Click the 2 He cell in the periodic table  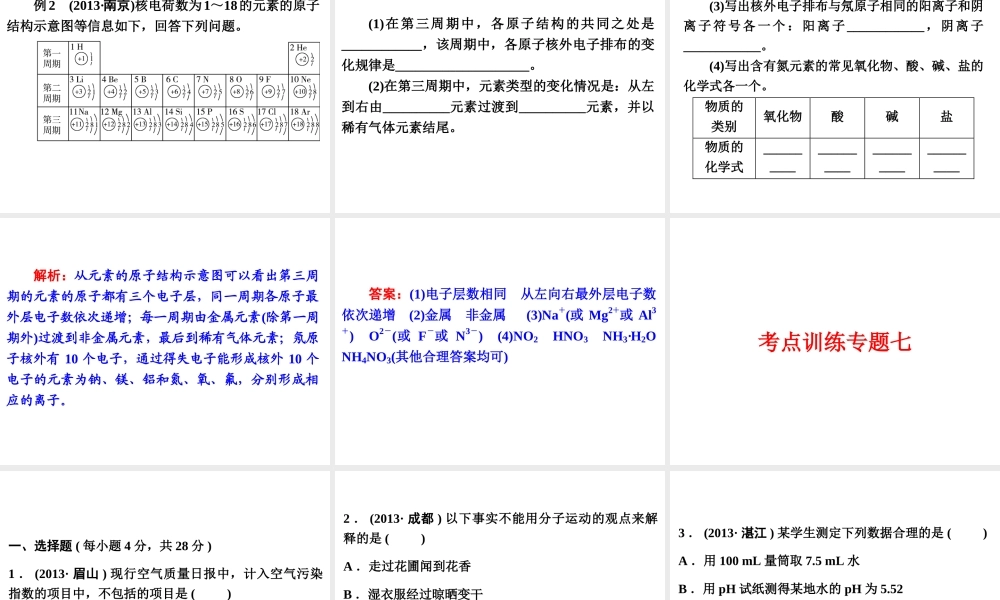click(304, 57)
